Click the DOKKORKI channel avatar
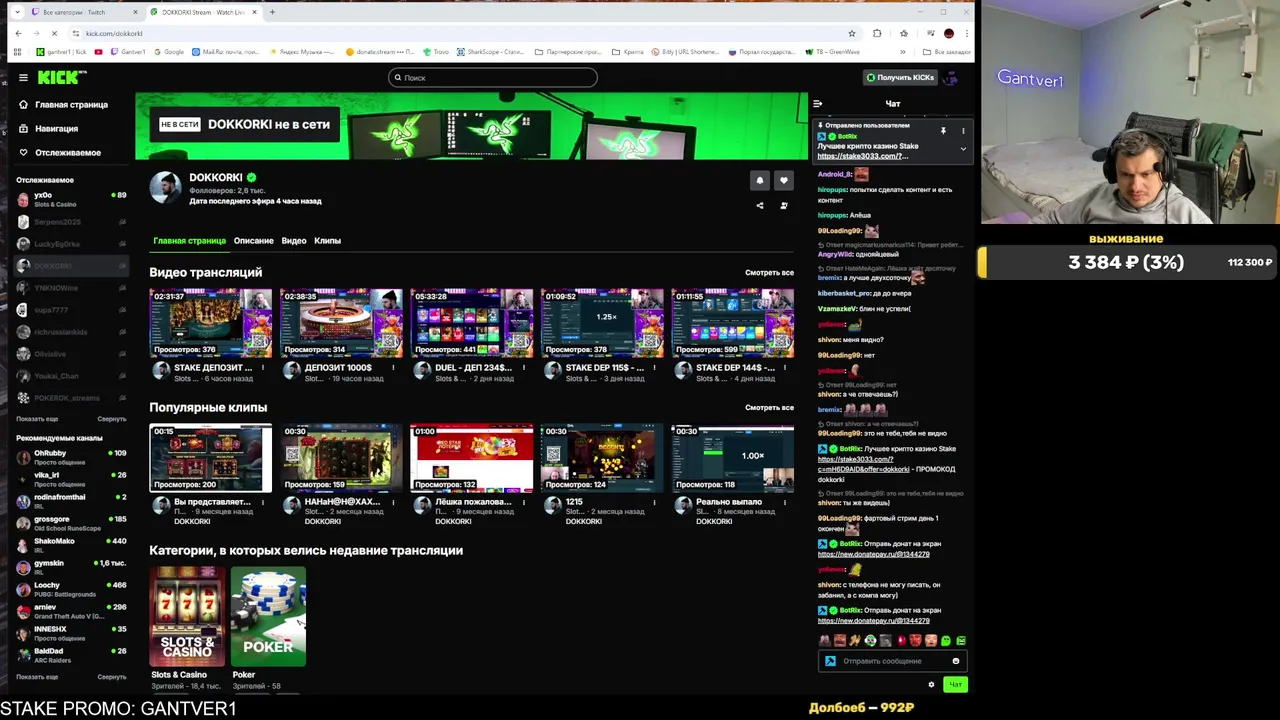This screenshot has width=1280, height=720. pos(165,187)
